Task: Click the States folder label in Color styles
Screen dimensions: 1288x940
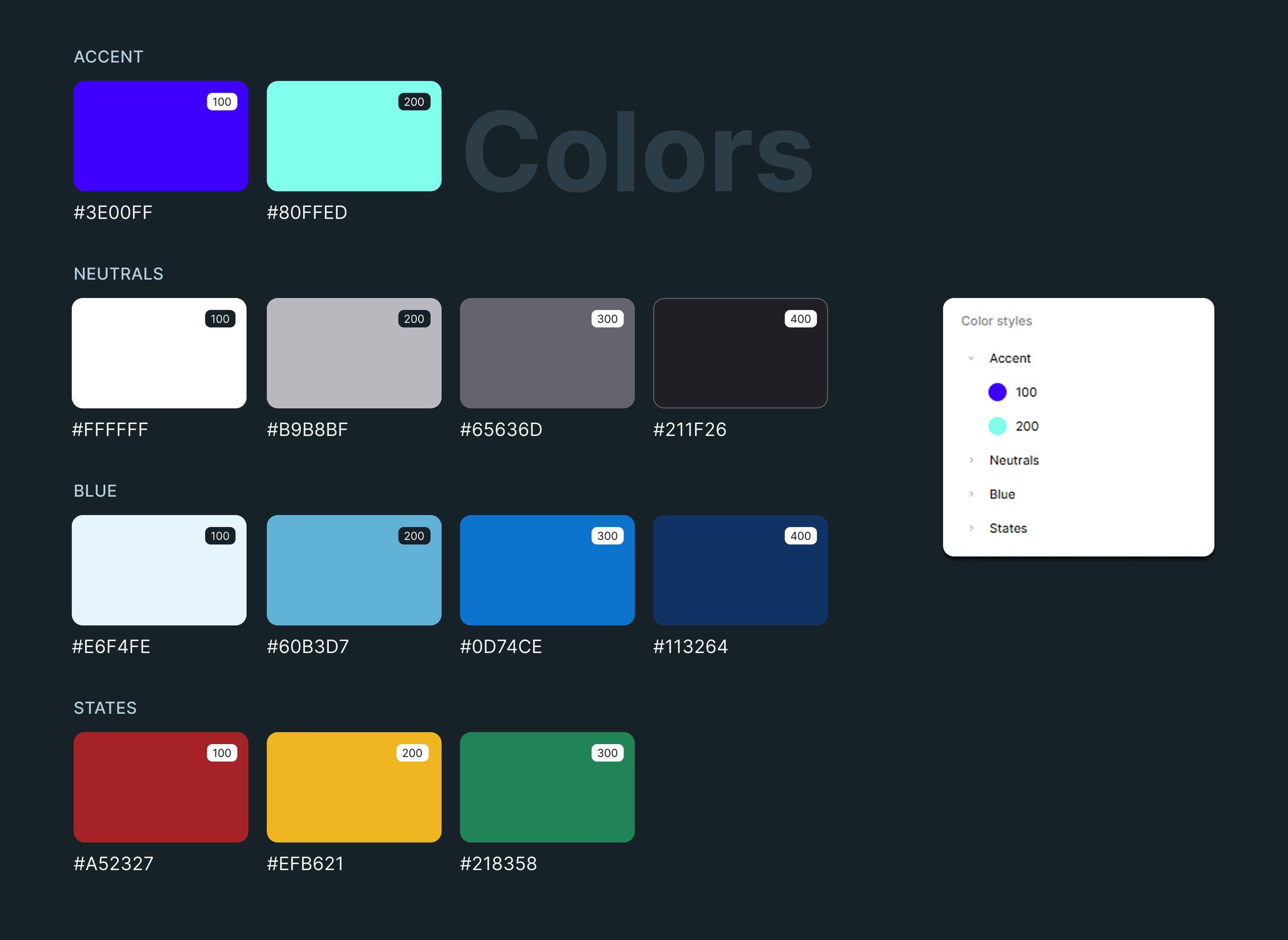Action: pos(1008,529)
